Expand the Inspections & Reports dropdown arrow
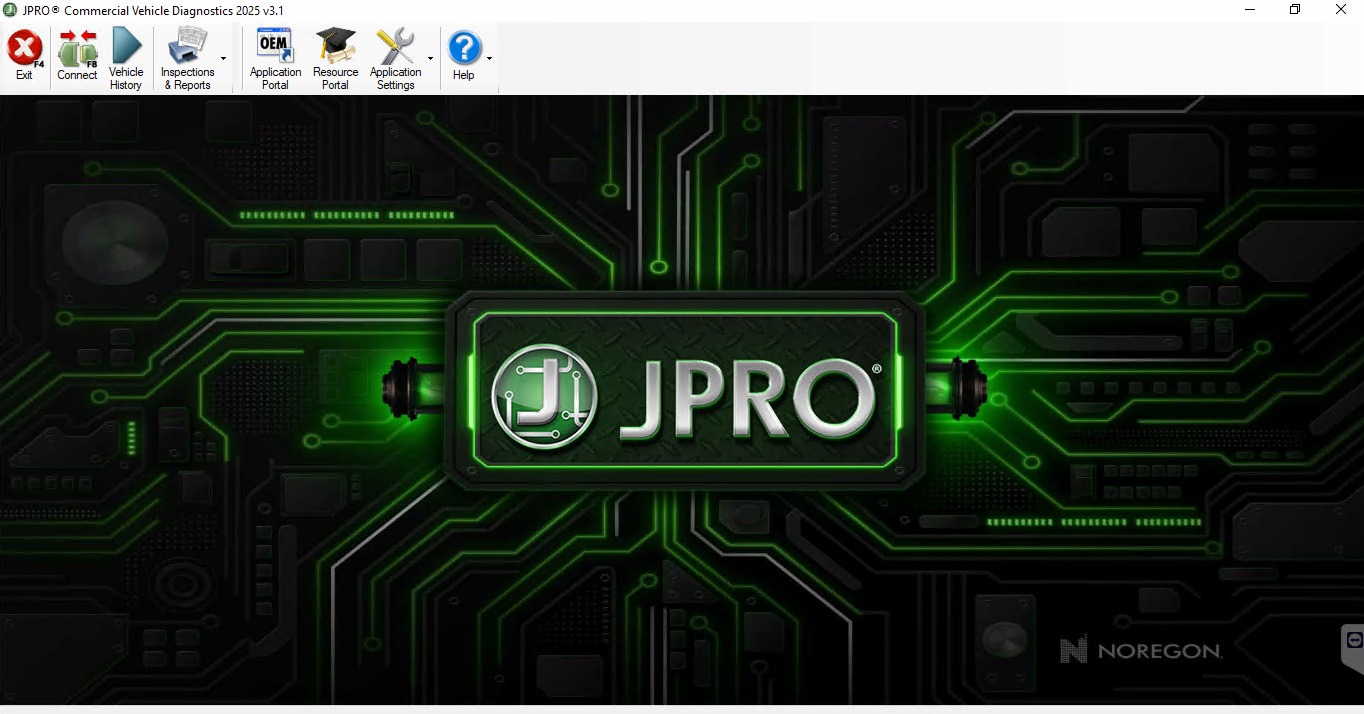 223,59
